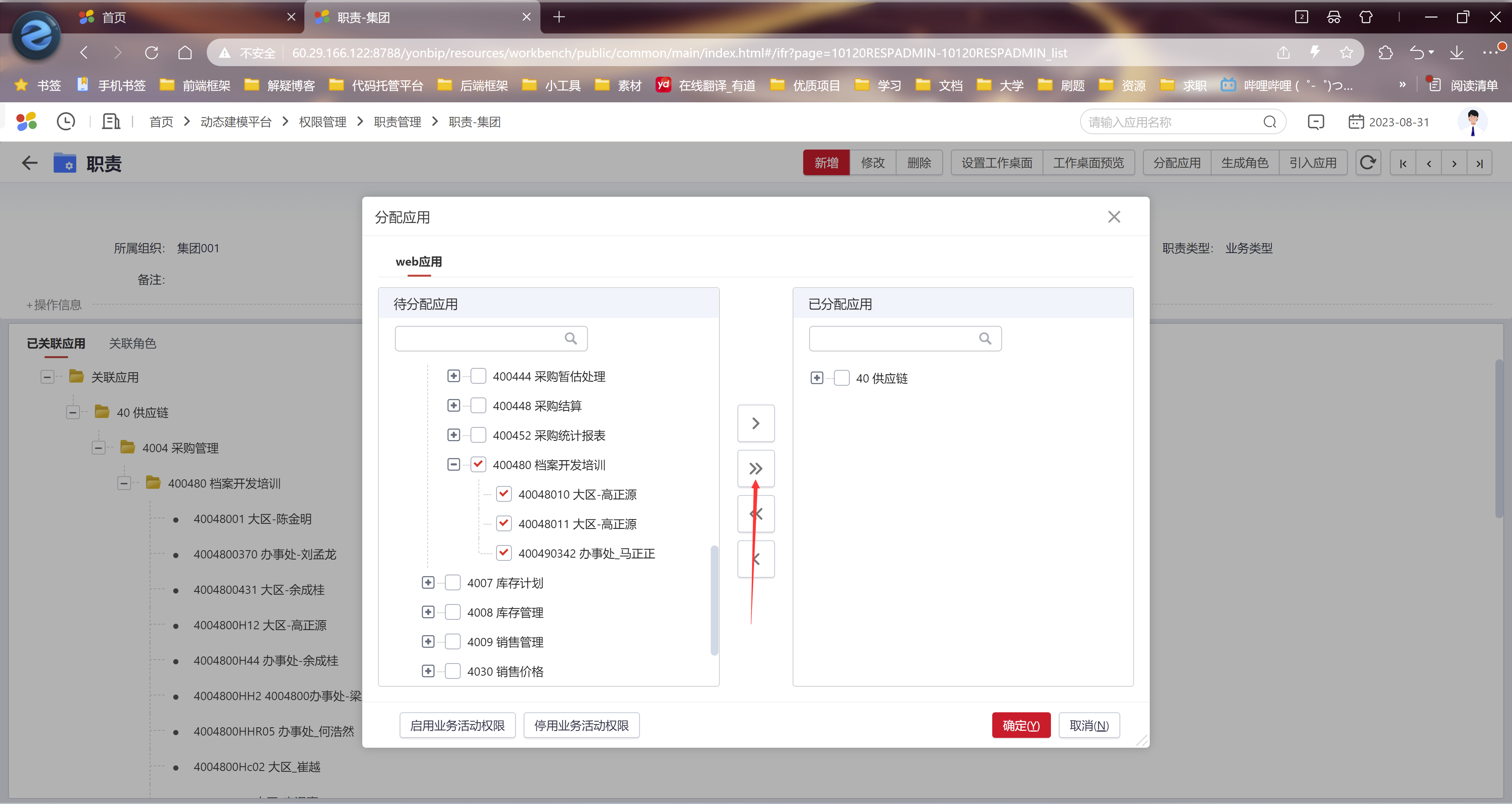Switch to the 关联角色 tab
The height and width of the screenshot is (804, 1512).
132,343
